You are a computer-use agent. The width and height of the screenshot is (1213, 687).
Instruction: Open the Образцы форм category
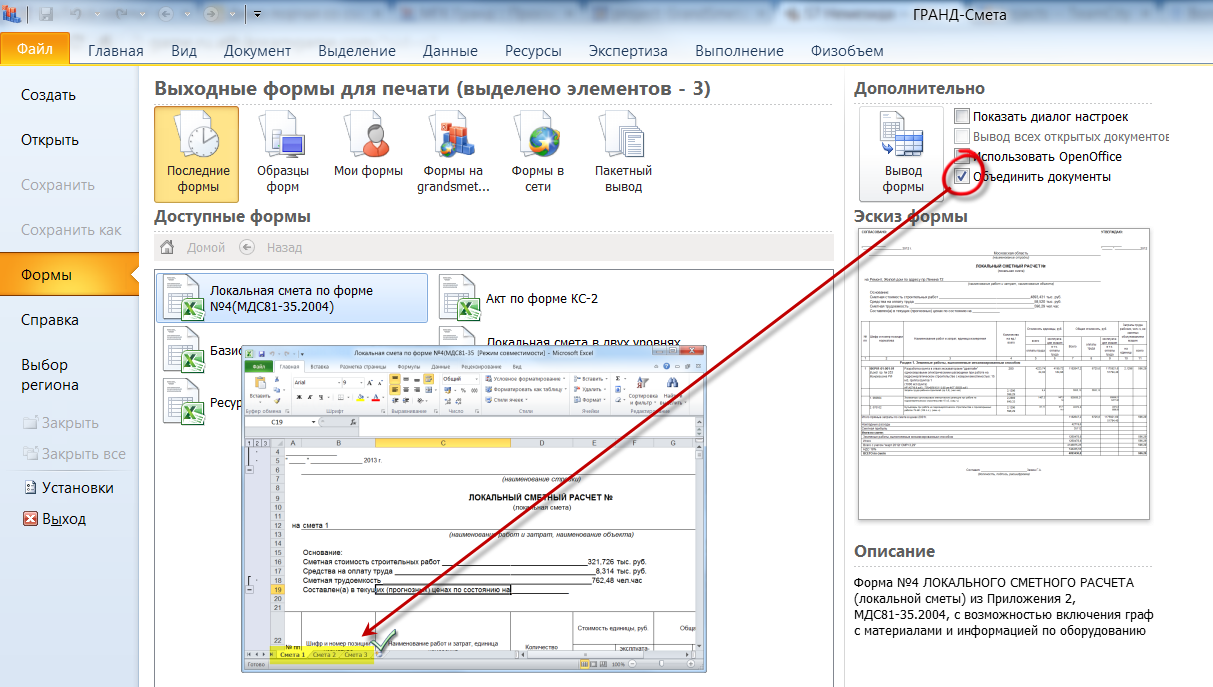(x=283, y=153)
